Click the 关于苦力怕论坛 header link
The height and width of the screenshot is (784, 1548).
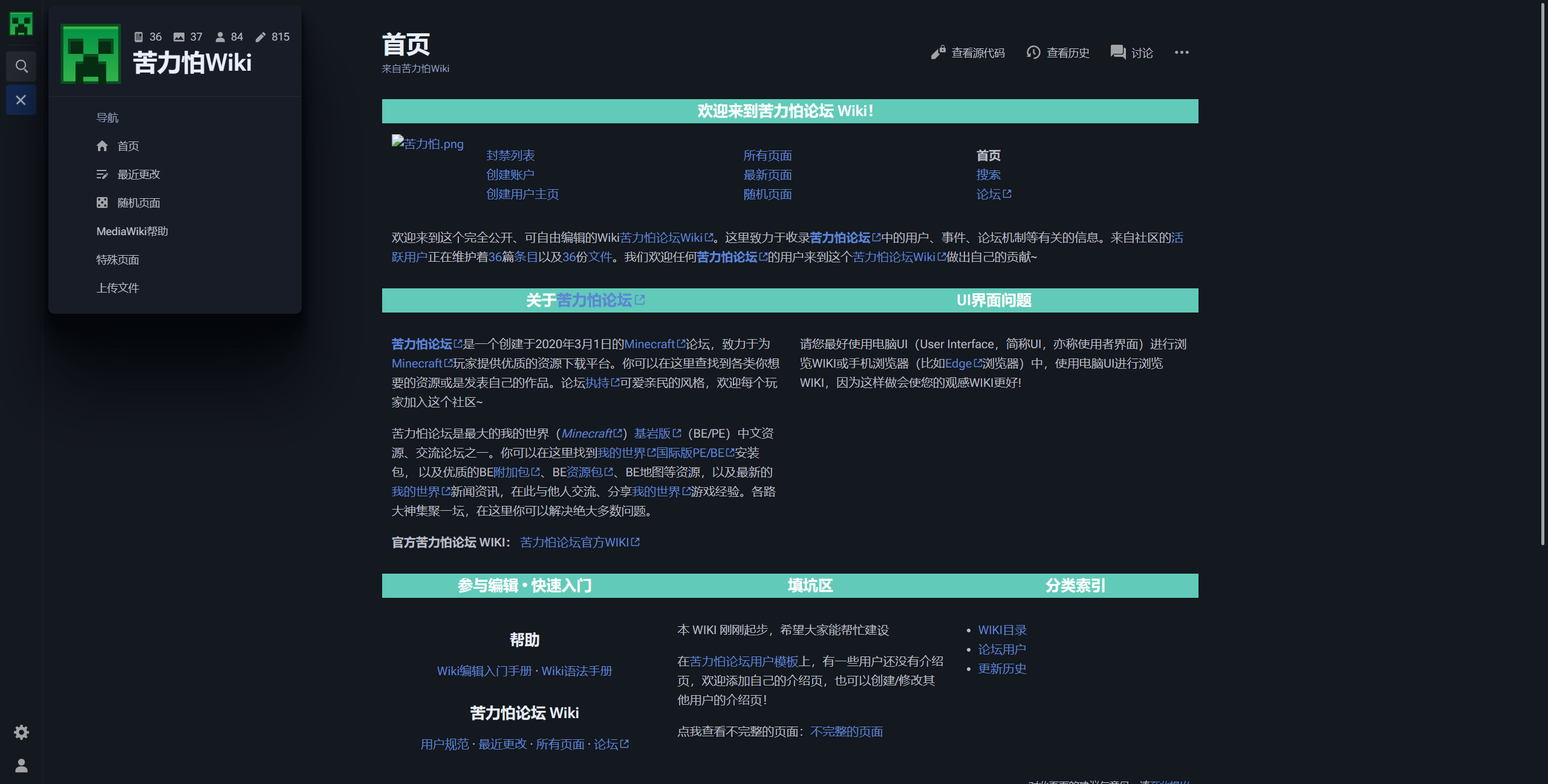tap(600, 300)
